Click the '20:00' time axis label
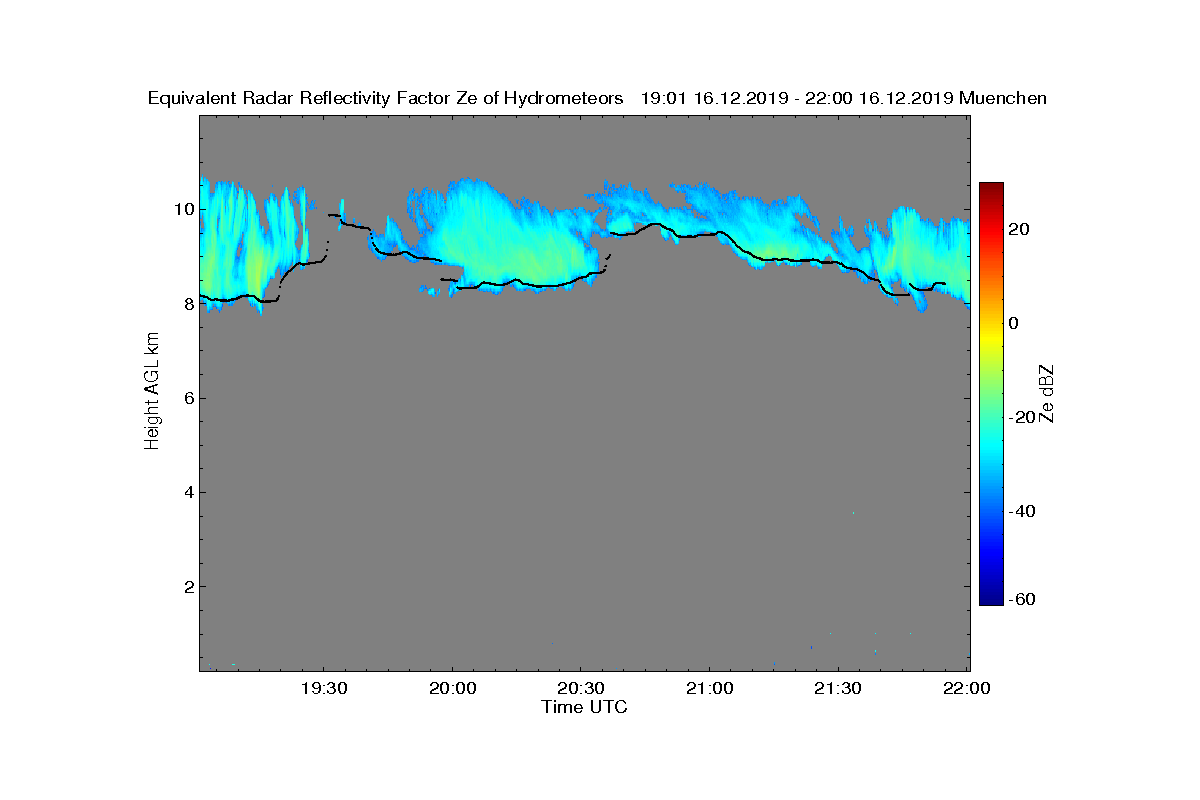 pyautogui.click(x=453, y=689)
